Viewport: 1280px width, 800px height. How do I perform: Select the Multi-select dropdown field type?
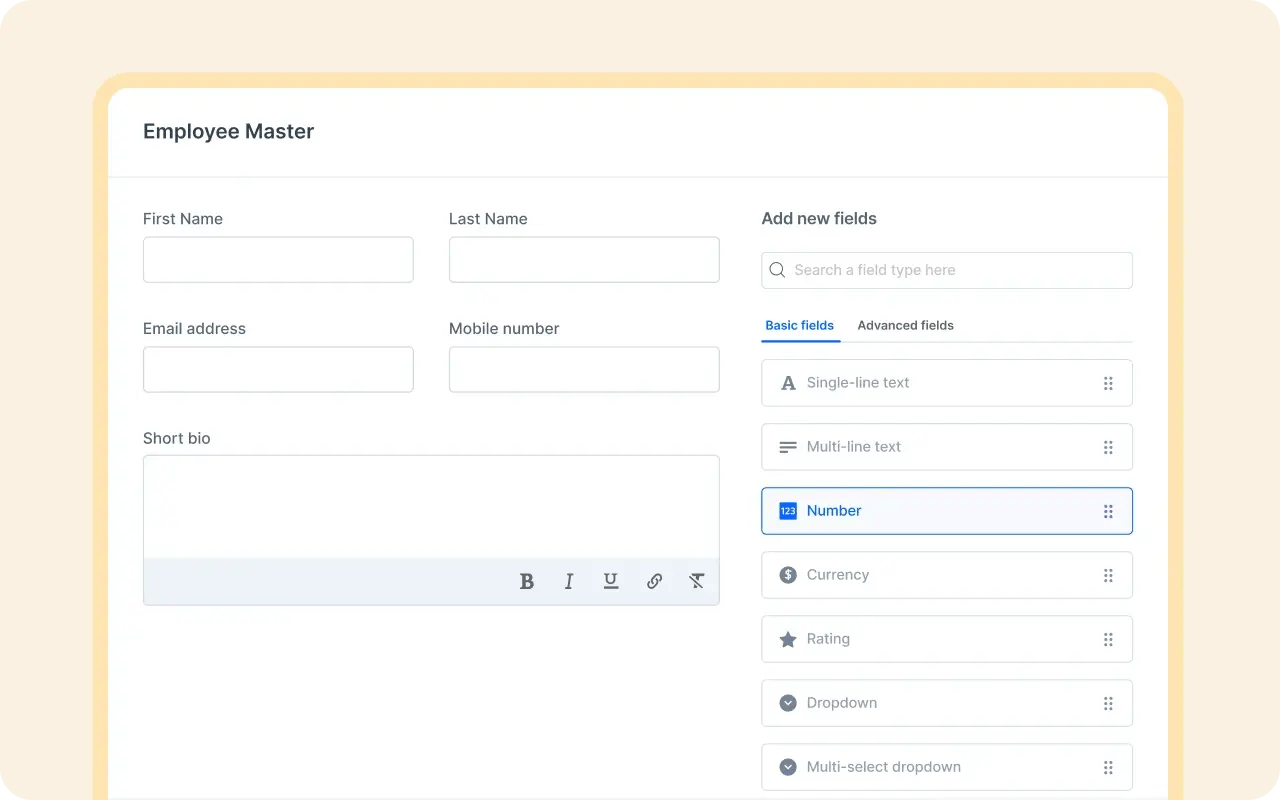947,767
